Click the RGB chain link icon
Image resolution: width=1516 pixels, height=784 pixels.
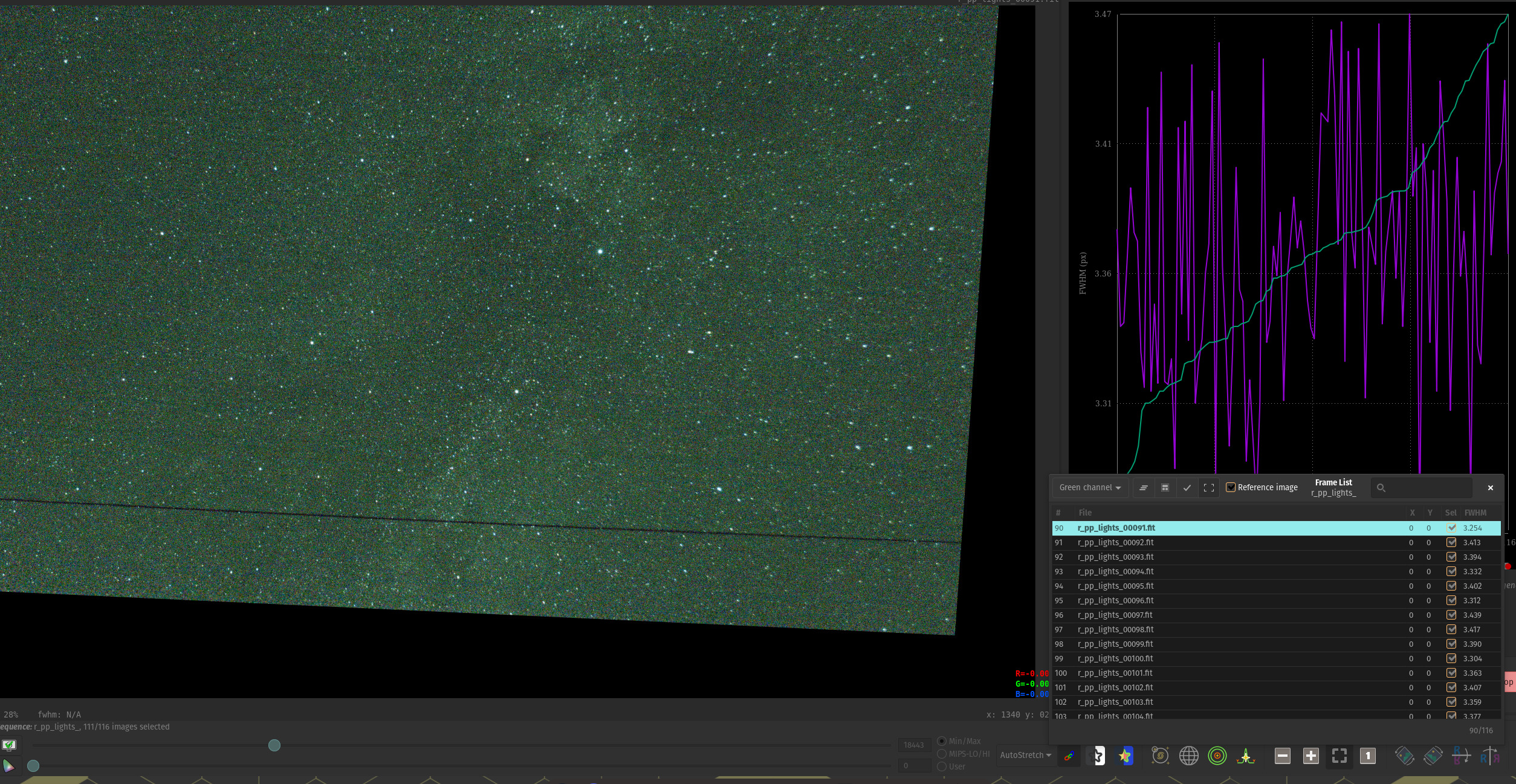tap(1069, 756)
